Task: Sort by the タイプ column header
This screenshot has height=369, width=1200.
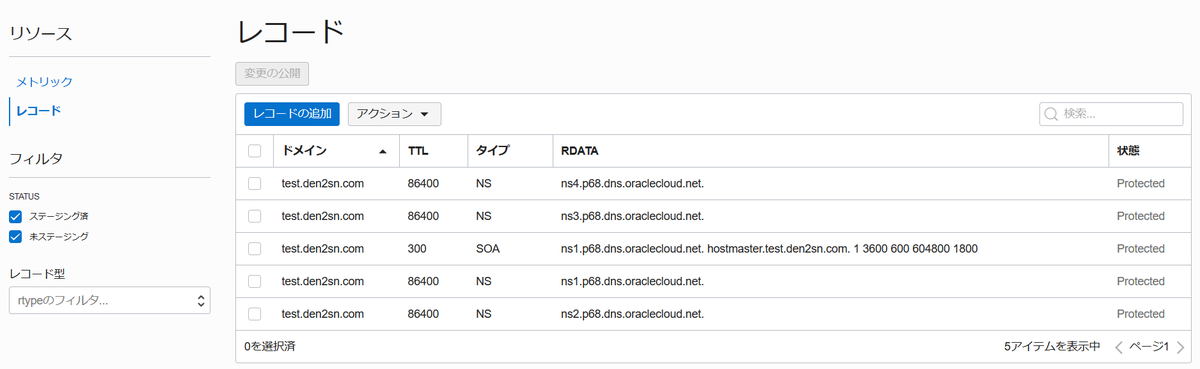Action: click(492, 151)
